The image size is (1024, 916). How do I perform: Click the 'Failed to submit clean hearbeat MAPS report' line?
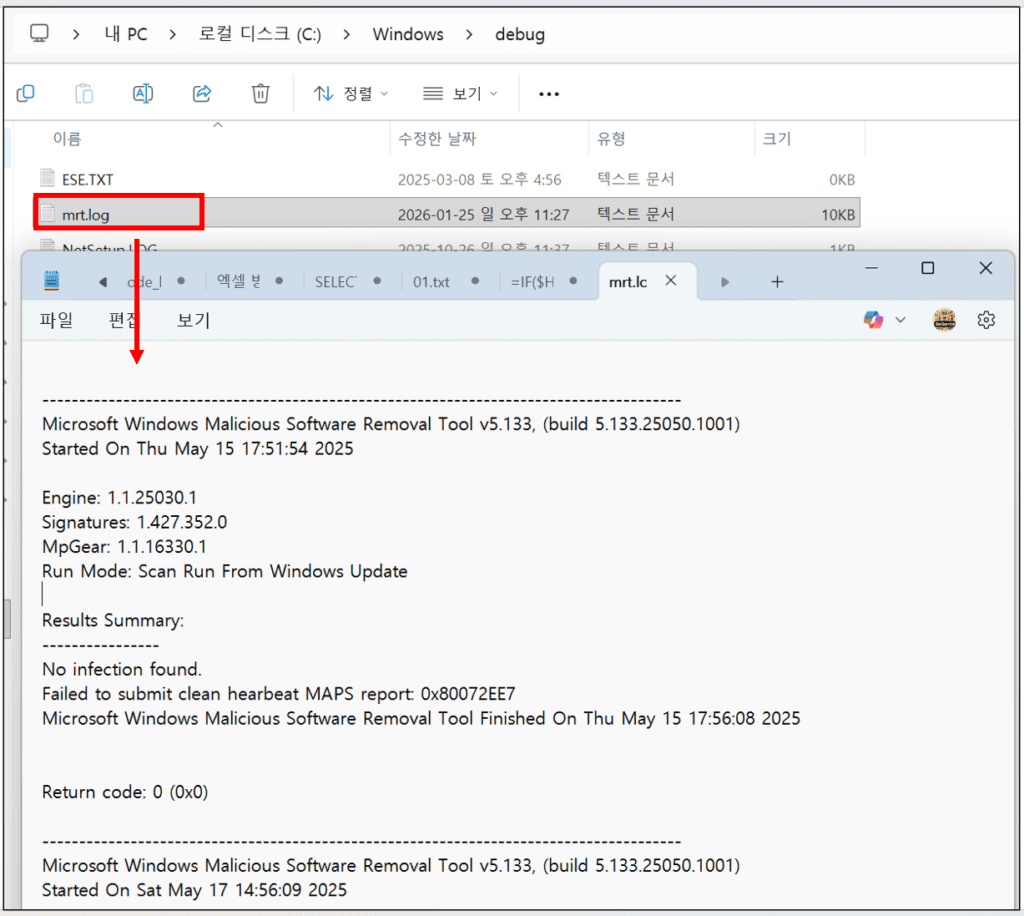click(279, 694)
